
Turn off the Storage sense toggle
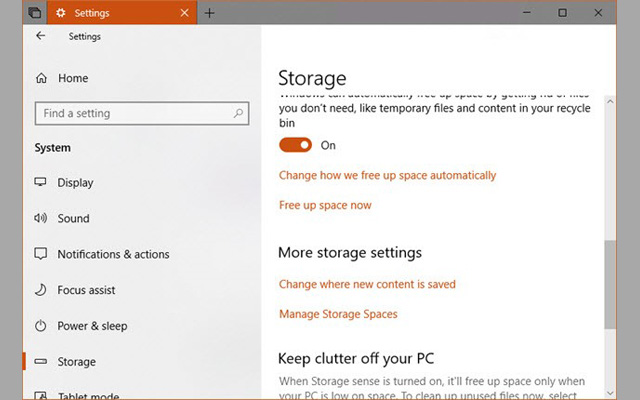click(x=295, y=145)
